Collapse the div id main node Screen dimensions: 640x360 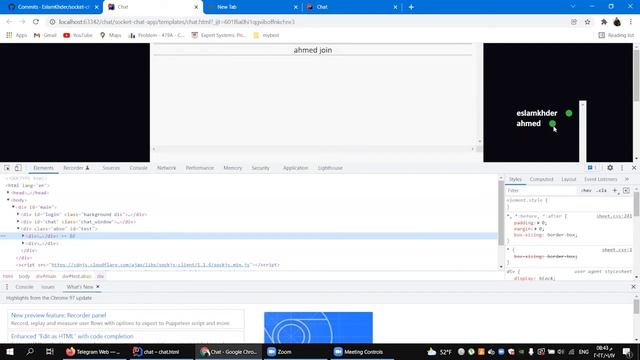point(13,207)
